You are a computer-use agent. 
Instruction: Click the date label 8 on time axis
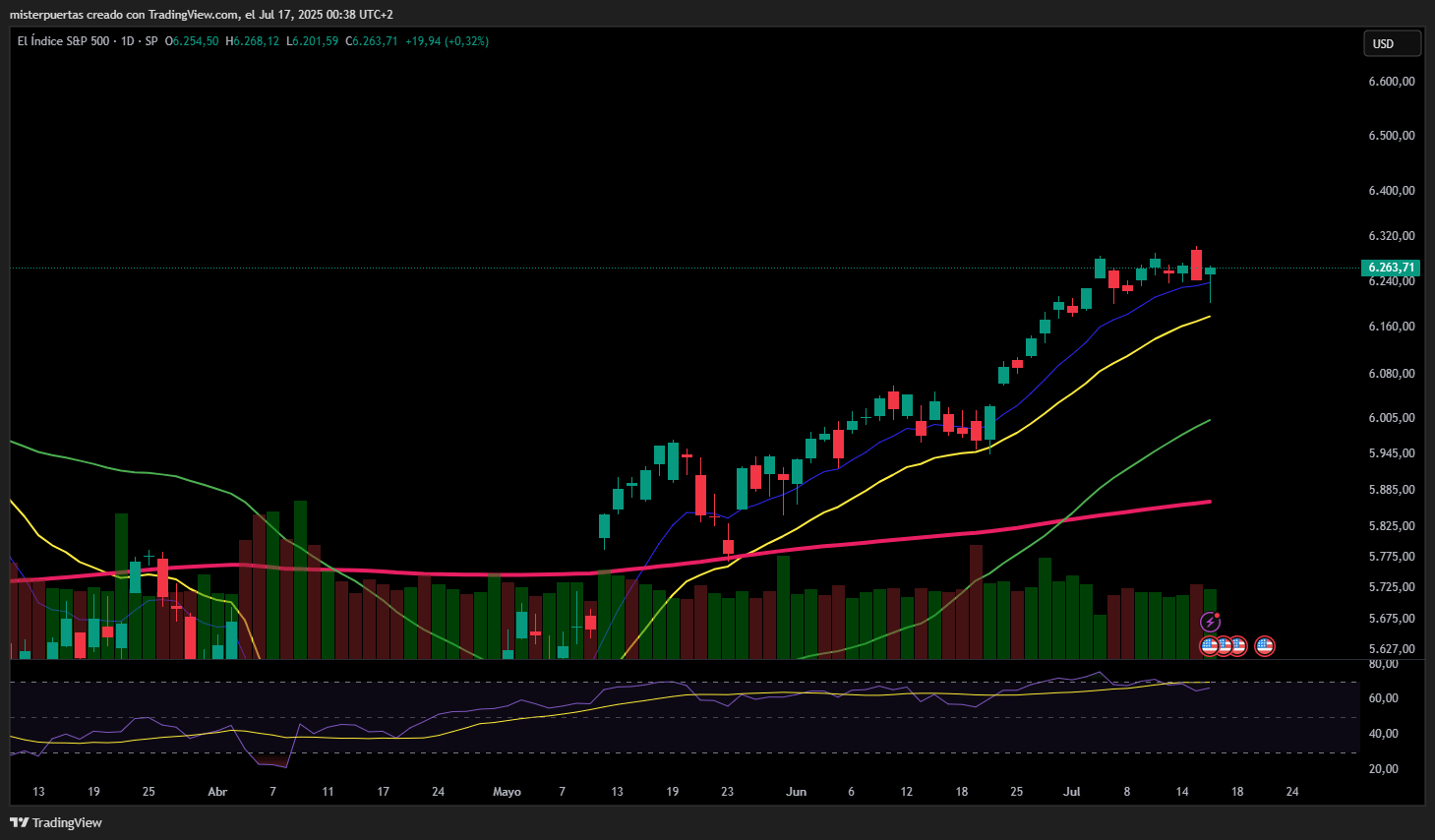pos(1127,792)
